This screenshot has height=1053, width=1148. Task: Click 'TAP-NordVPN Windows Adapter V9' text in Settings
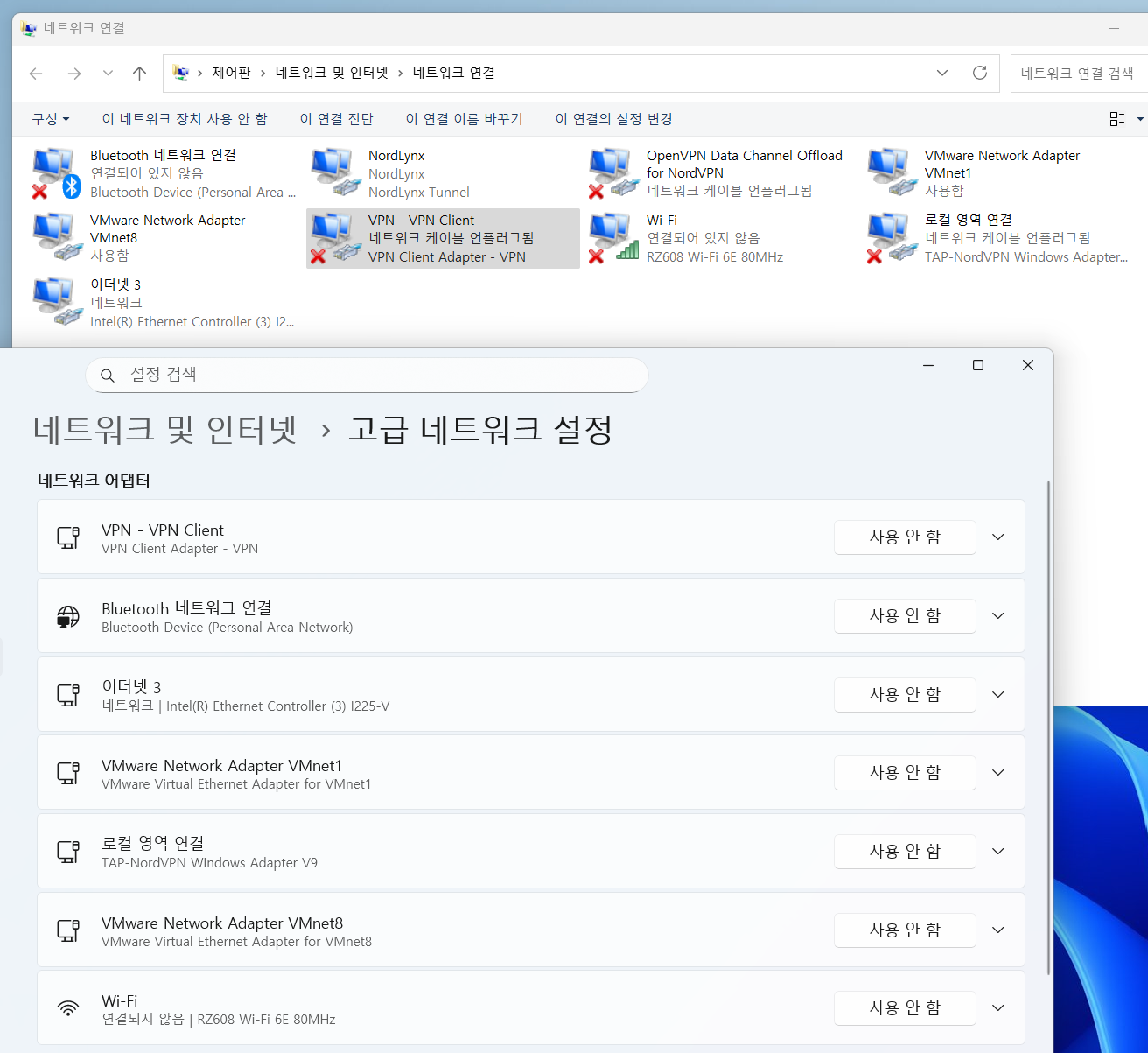tap(209, 863)
